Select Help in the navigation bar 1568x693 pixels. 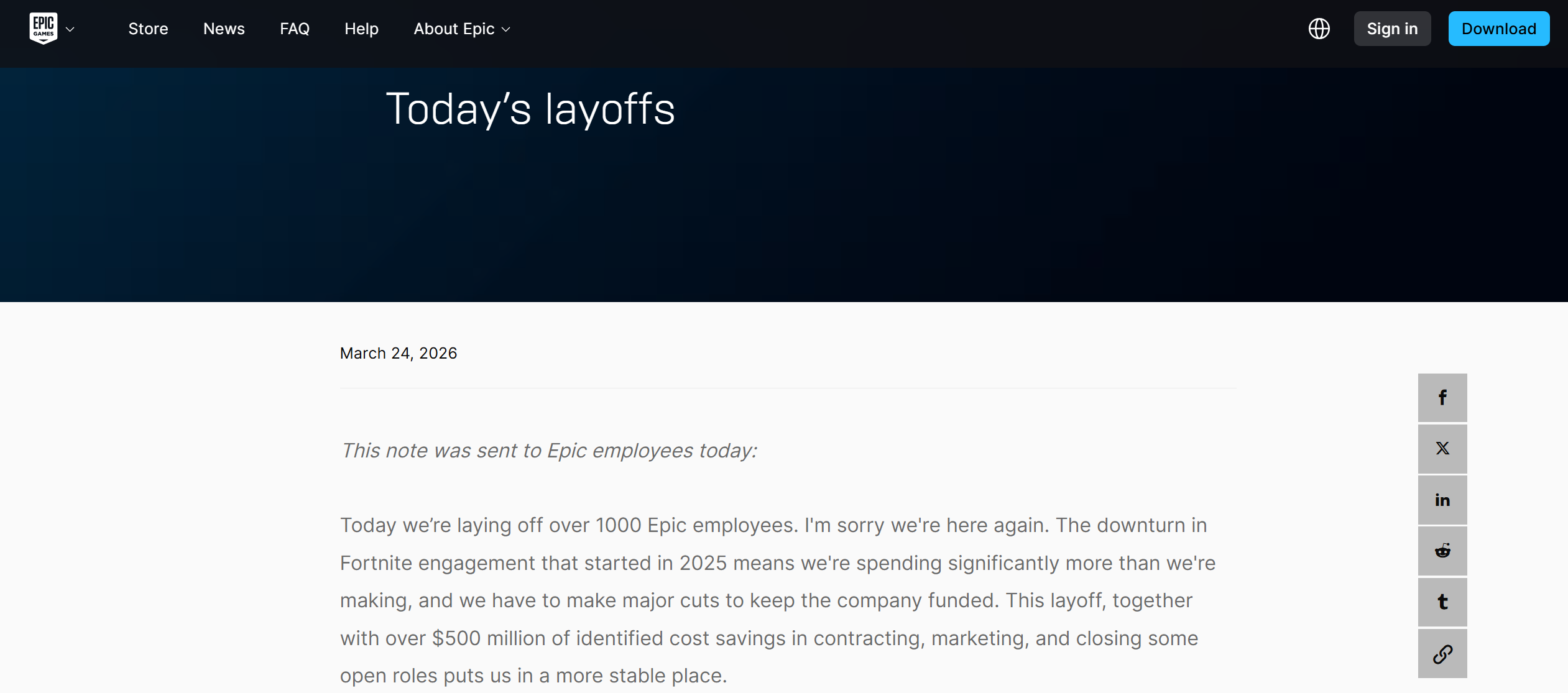coord(361,29)
